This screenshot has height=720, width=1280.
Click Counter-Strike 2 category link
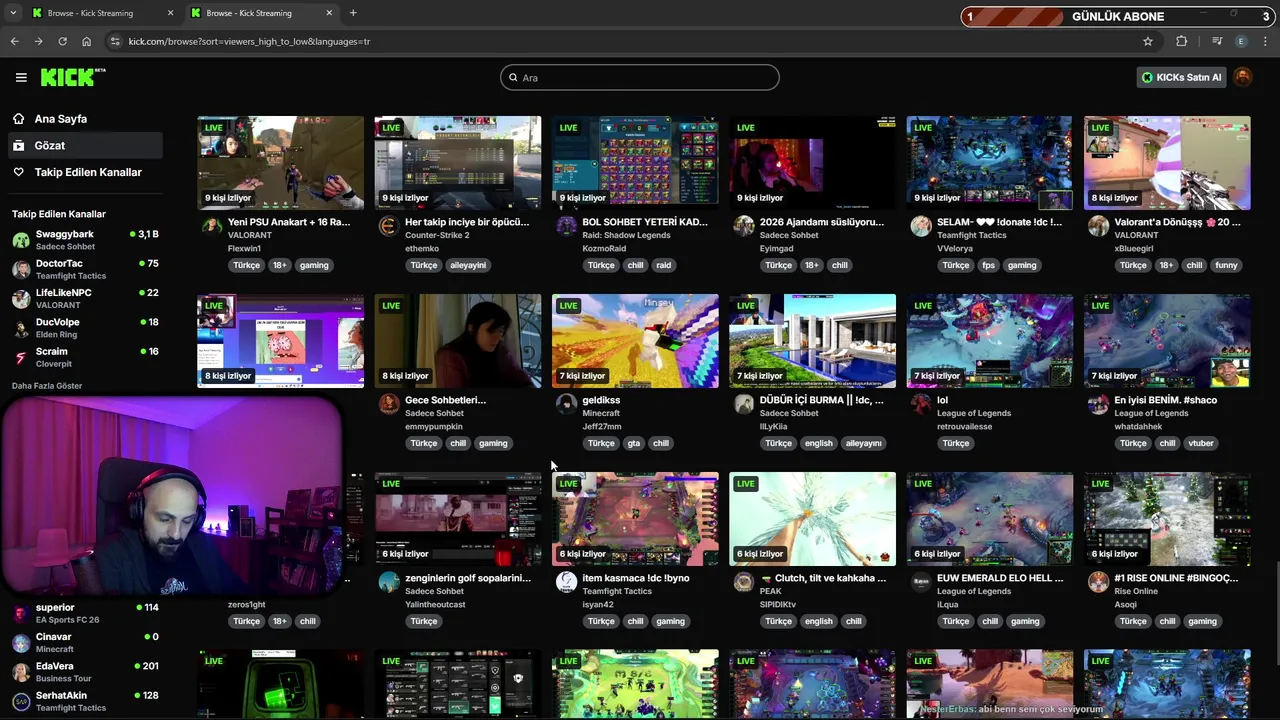tap(437, 235)
